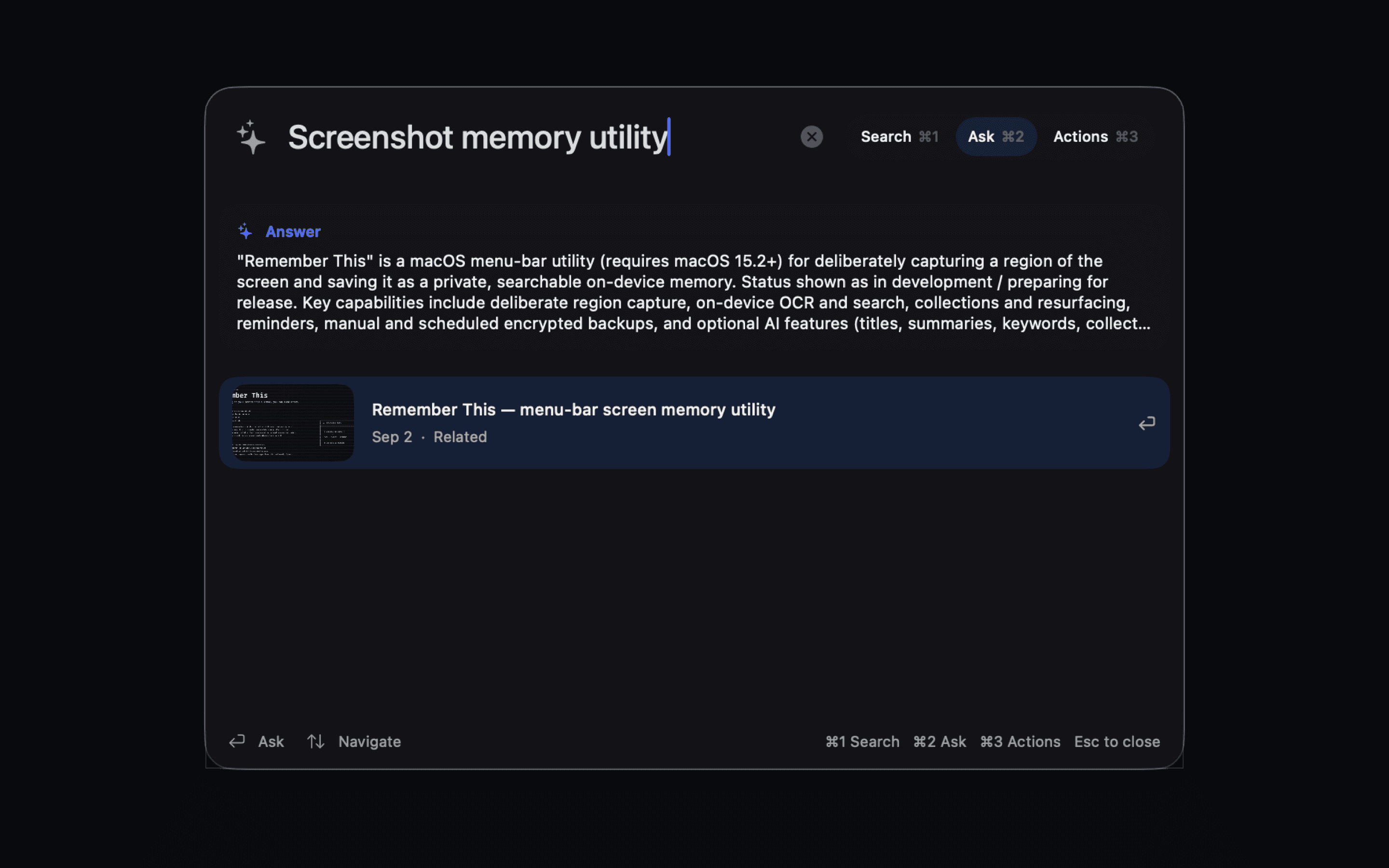Click the sparkle icon beside the search field
This screenshot has height=868, width=1389.
tap(251, 136)
